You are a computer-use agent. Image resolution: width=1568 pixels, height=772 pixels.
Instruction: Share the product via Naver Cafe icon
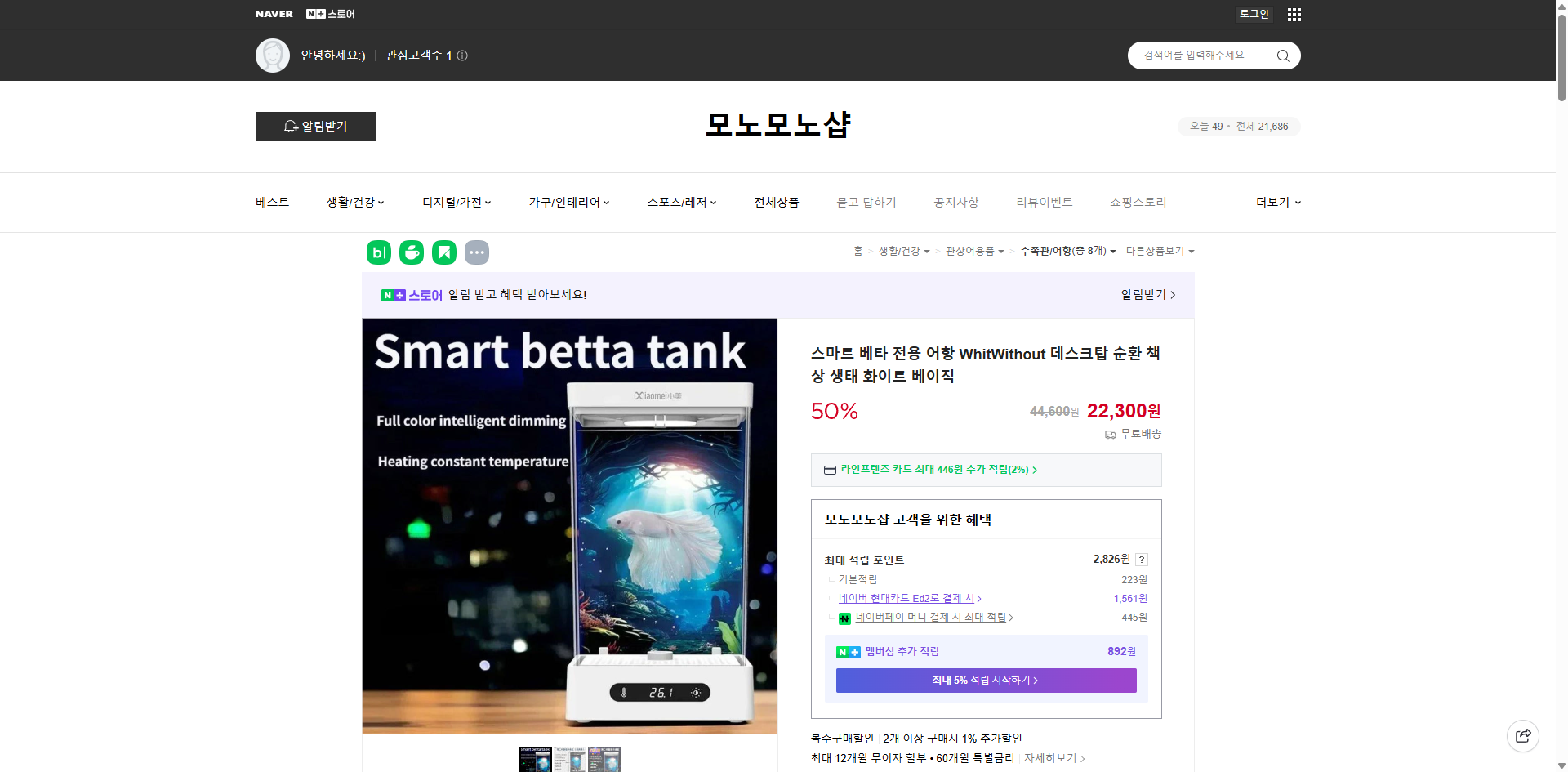(411, 252)
